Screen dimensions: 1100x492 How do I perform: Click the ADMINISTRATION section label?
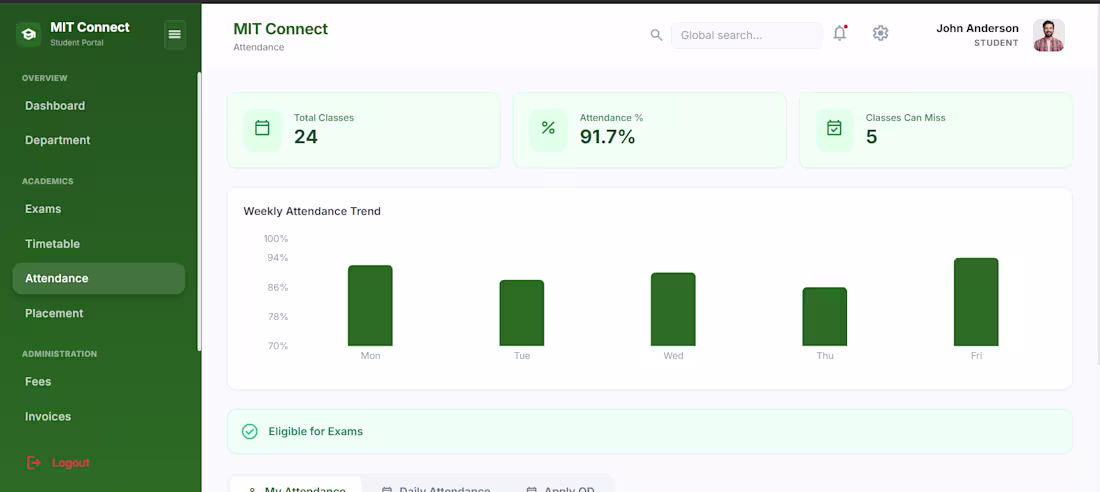pyautogui.click(x=60, y=354)
